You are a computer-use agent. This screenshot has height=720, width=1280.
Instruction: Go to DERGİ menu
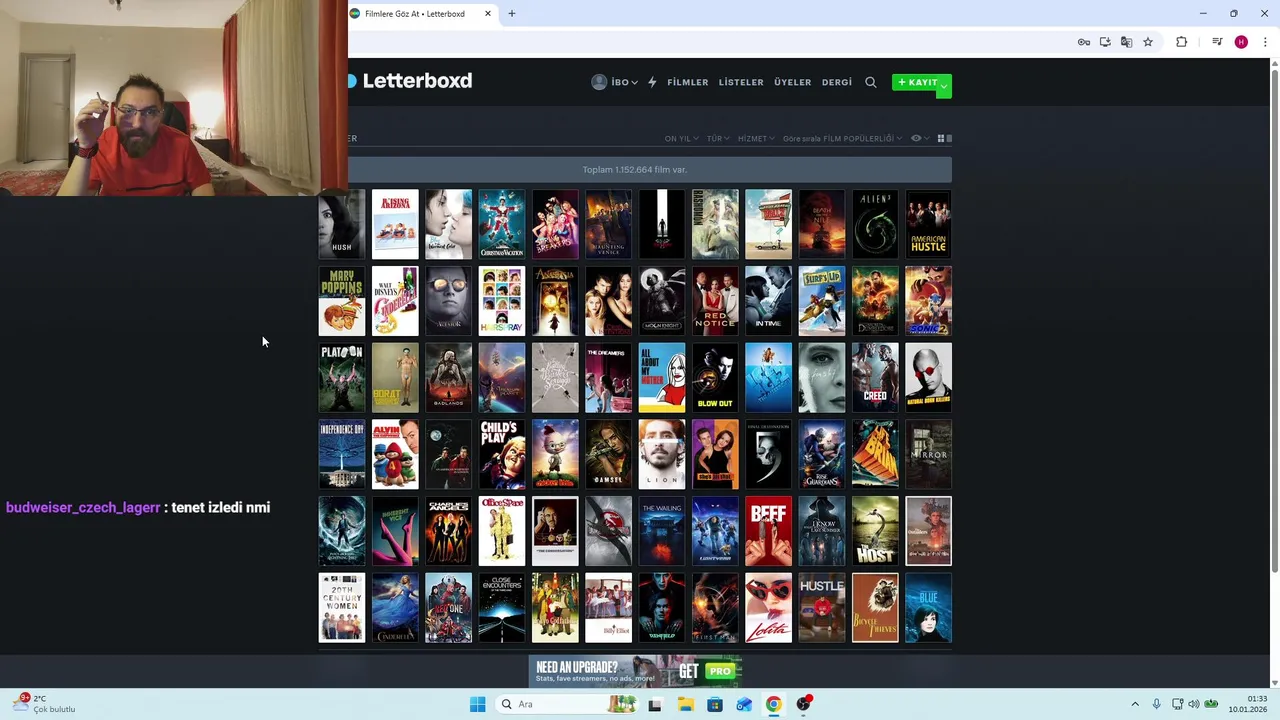pyautogui.click(x=837, y=82)
